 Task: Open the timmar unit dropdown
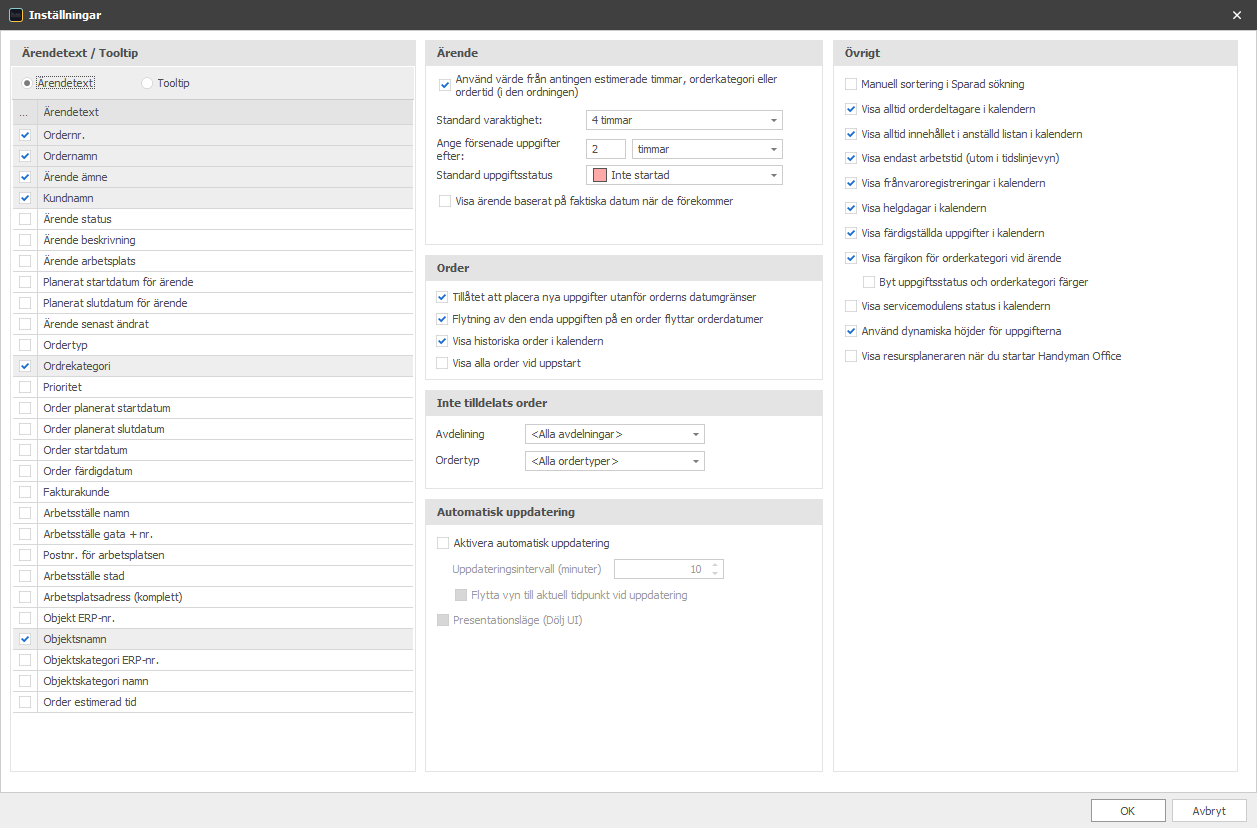point(707,149)
